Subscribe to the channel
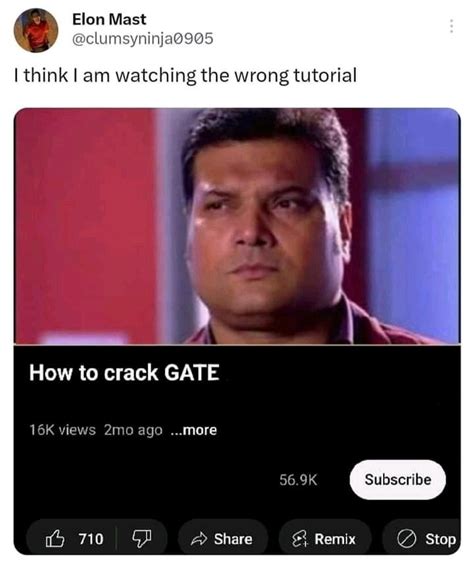 click(x=397, y=480)
